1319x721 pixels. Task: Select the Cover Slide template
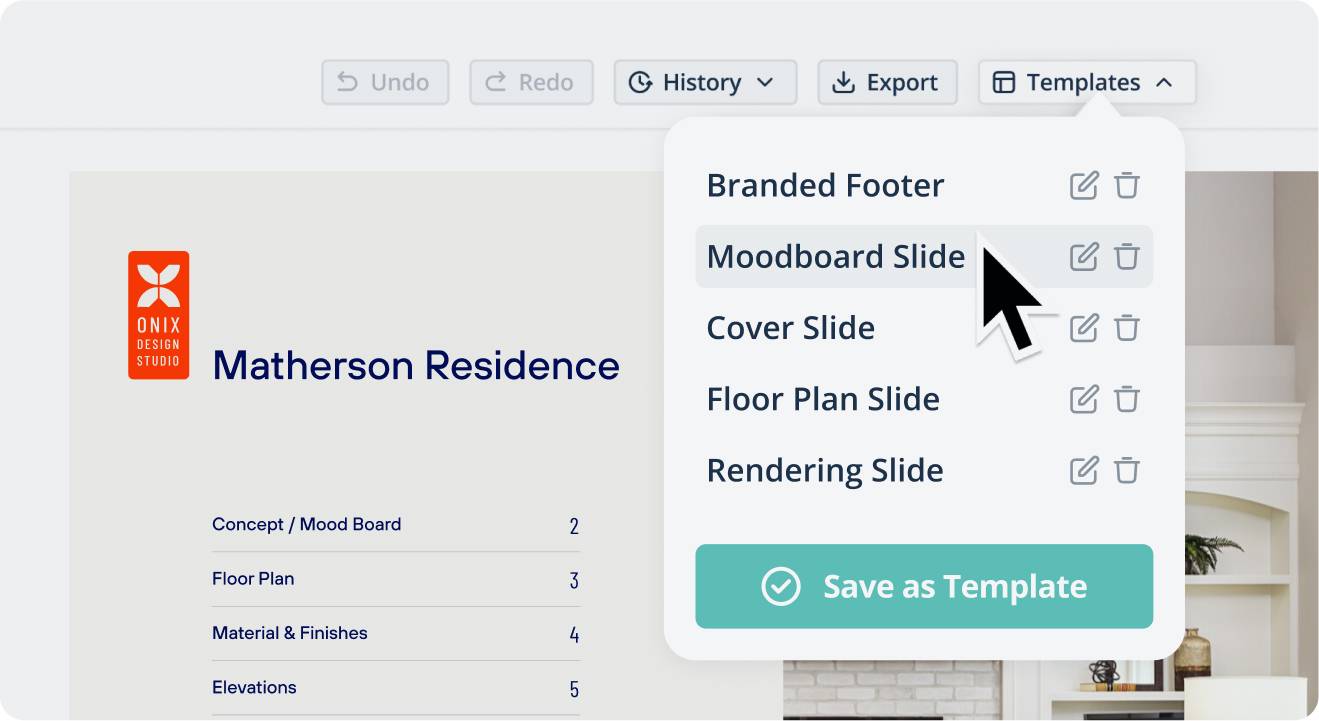790,328
